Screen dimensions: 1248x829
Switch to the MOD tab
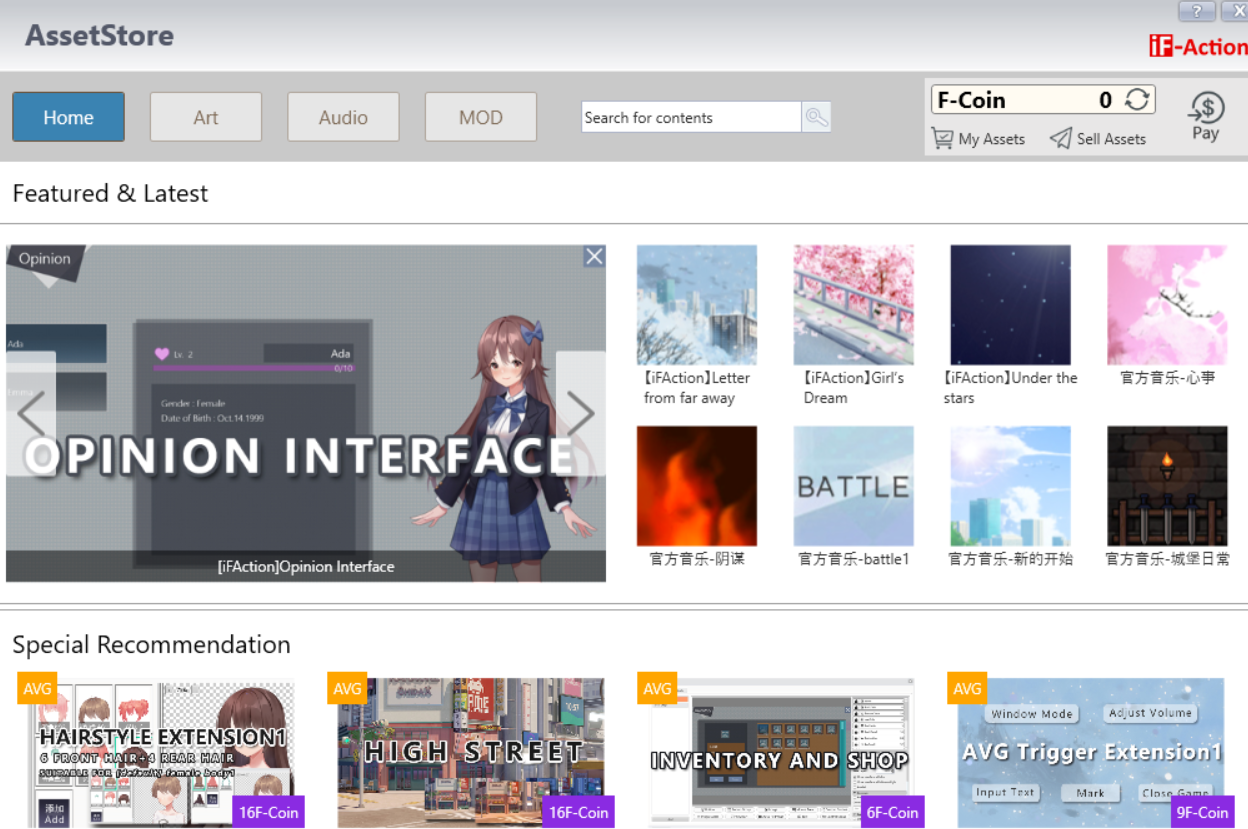click(x=481, y=117)
